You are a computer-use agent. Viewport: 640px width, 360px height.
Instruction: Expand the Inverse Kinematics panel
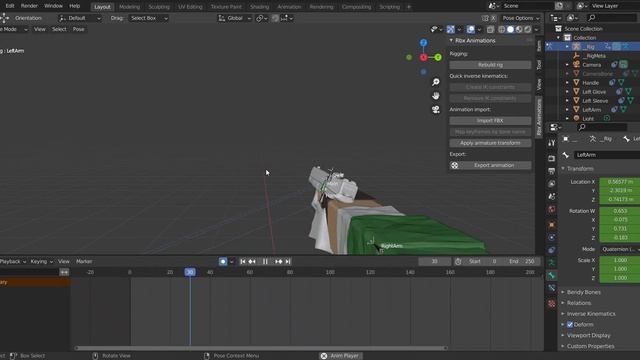pos(591,313)
